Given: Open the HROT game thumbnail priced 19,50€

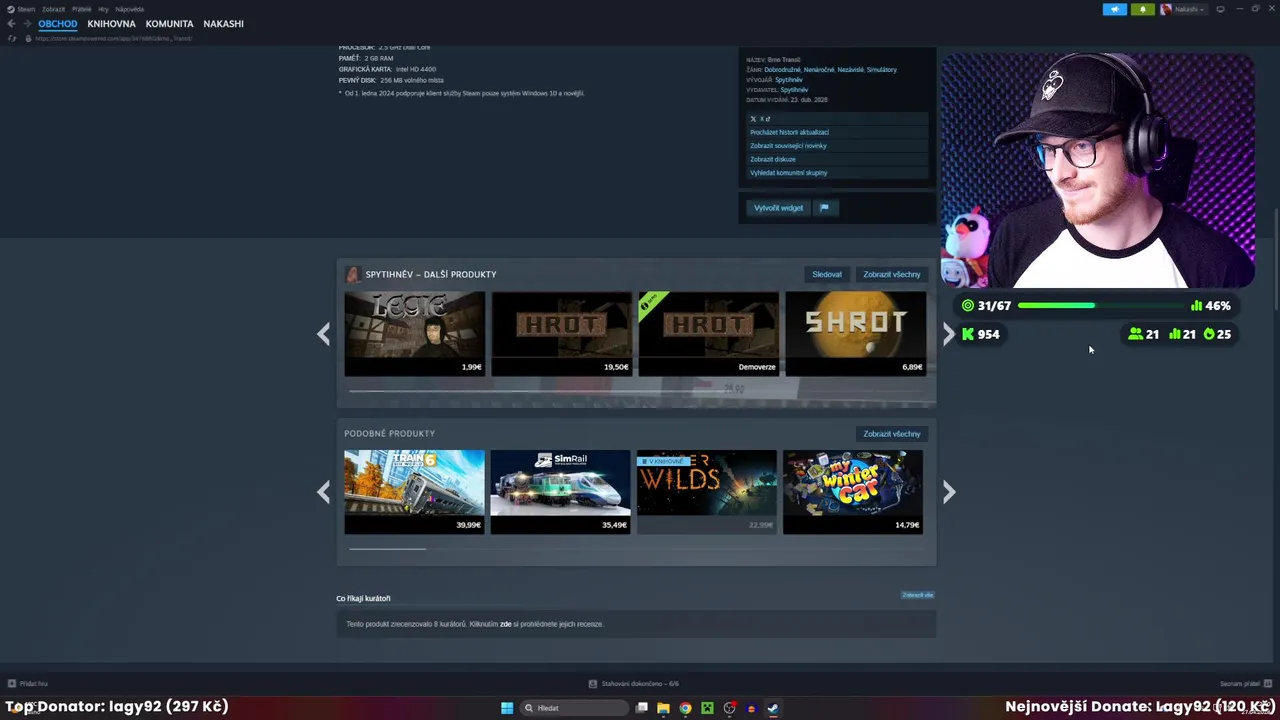Looking at the screenshot, I should click(561, 334).
